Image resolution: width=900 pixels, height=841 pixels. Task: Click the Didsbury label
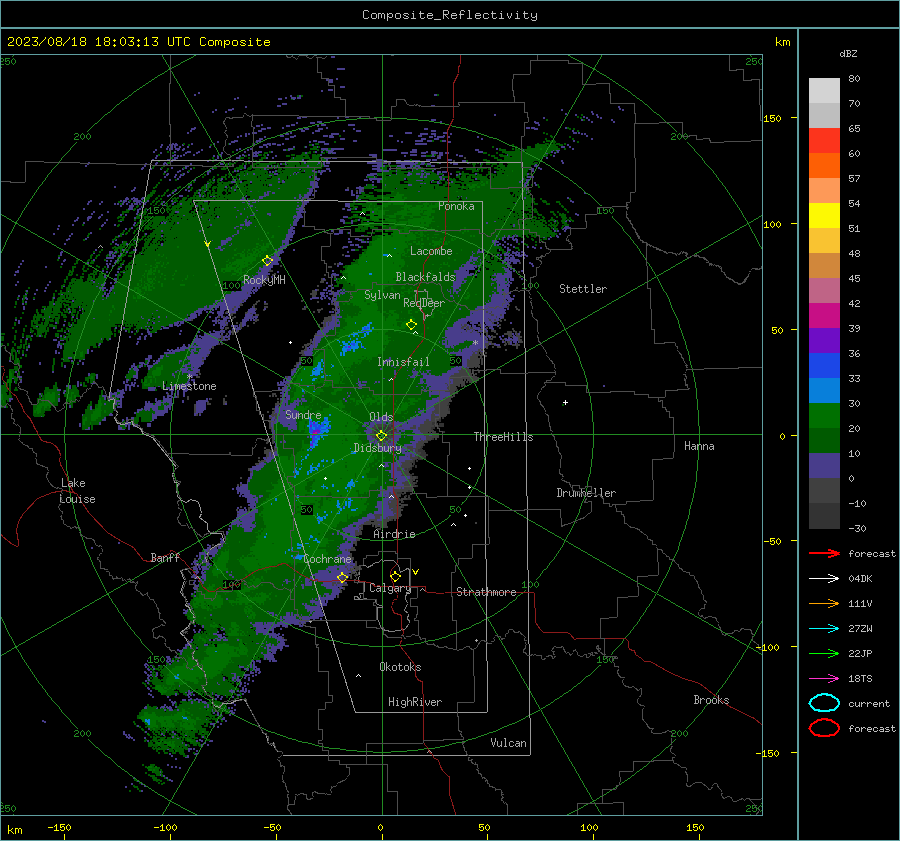377,448
